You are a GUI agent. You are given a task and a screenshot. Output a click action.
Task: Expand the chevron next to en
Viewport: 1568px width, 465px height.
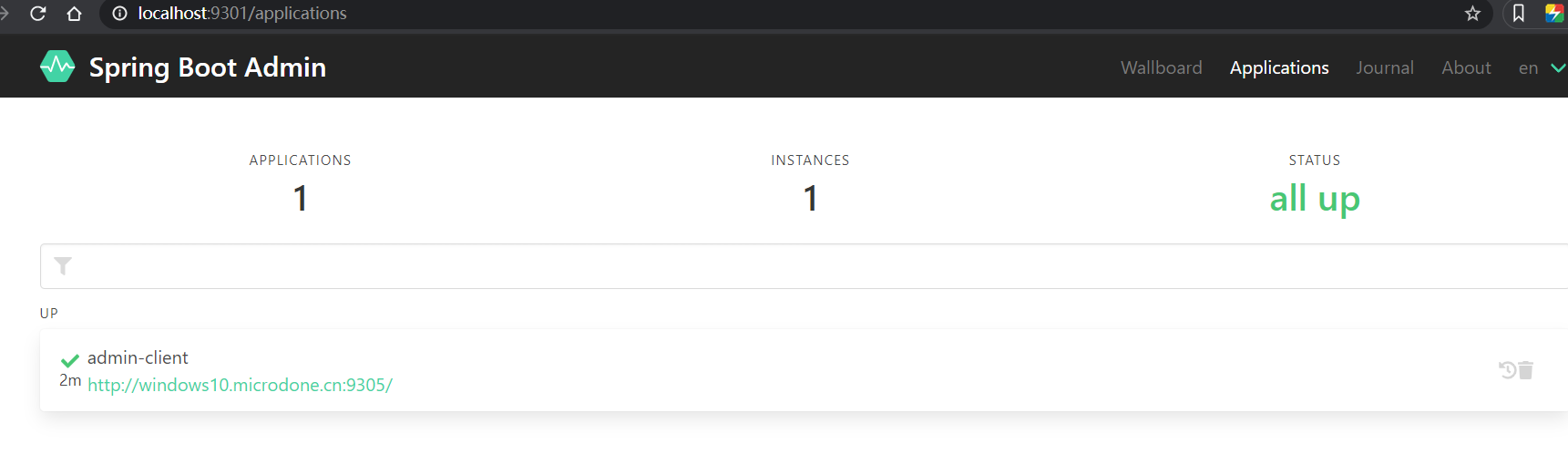tap(1558, 68)
